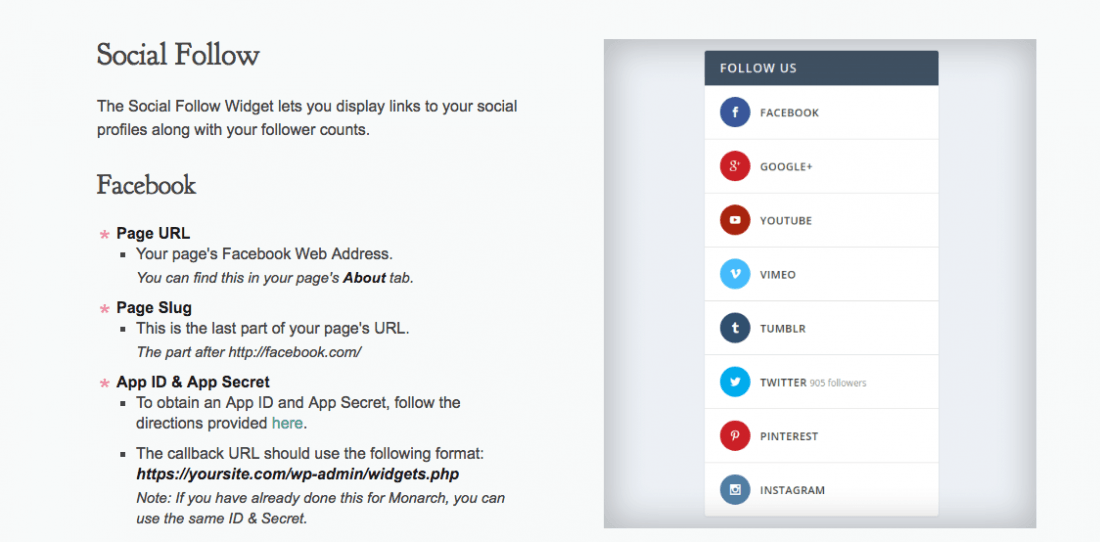Click the Instagram camera icon

pyautogui.click(x=735, y=490)
